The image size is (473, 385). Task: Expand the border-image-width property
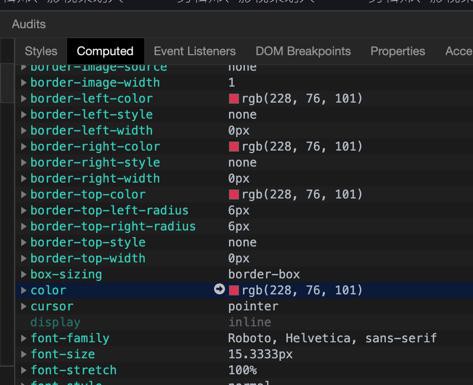[x=23, y=83]
